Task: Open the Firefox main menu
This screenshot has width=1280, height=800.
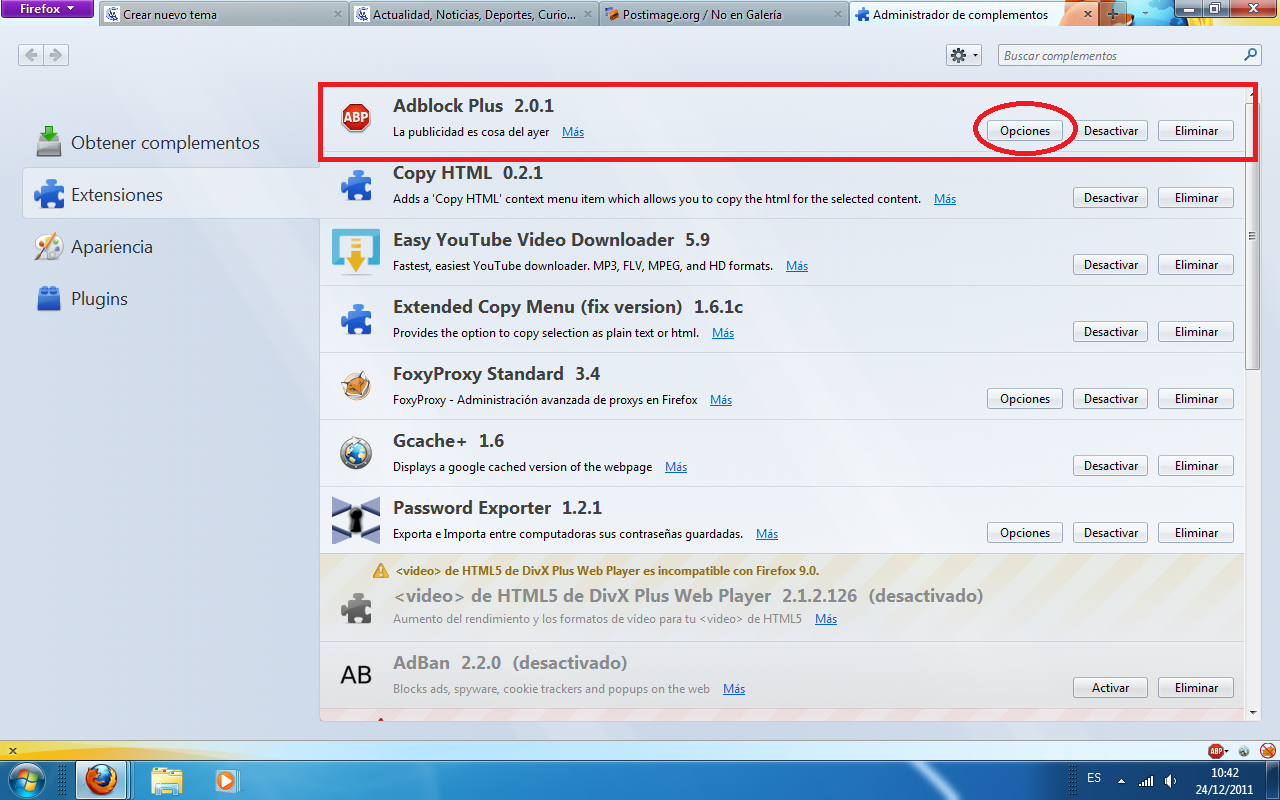Action: click(x=47, y=9)
